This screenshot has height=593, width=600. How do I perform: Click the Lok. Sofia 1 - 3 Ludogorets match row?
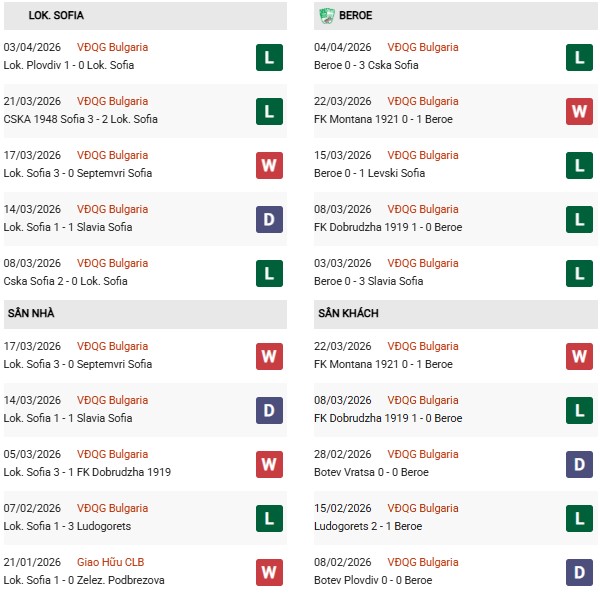coord(67,526)
